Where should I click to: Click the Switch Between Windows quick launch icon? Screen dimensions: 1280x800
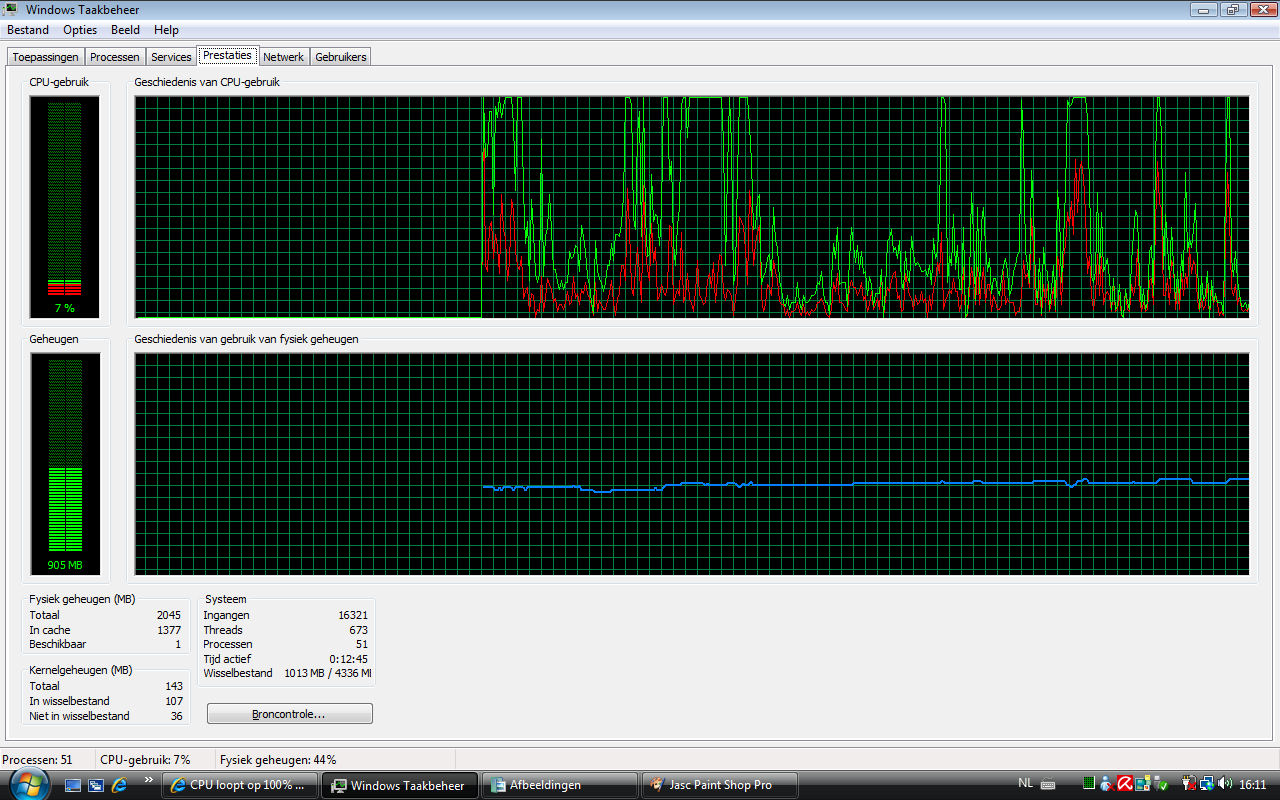96,785
